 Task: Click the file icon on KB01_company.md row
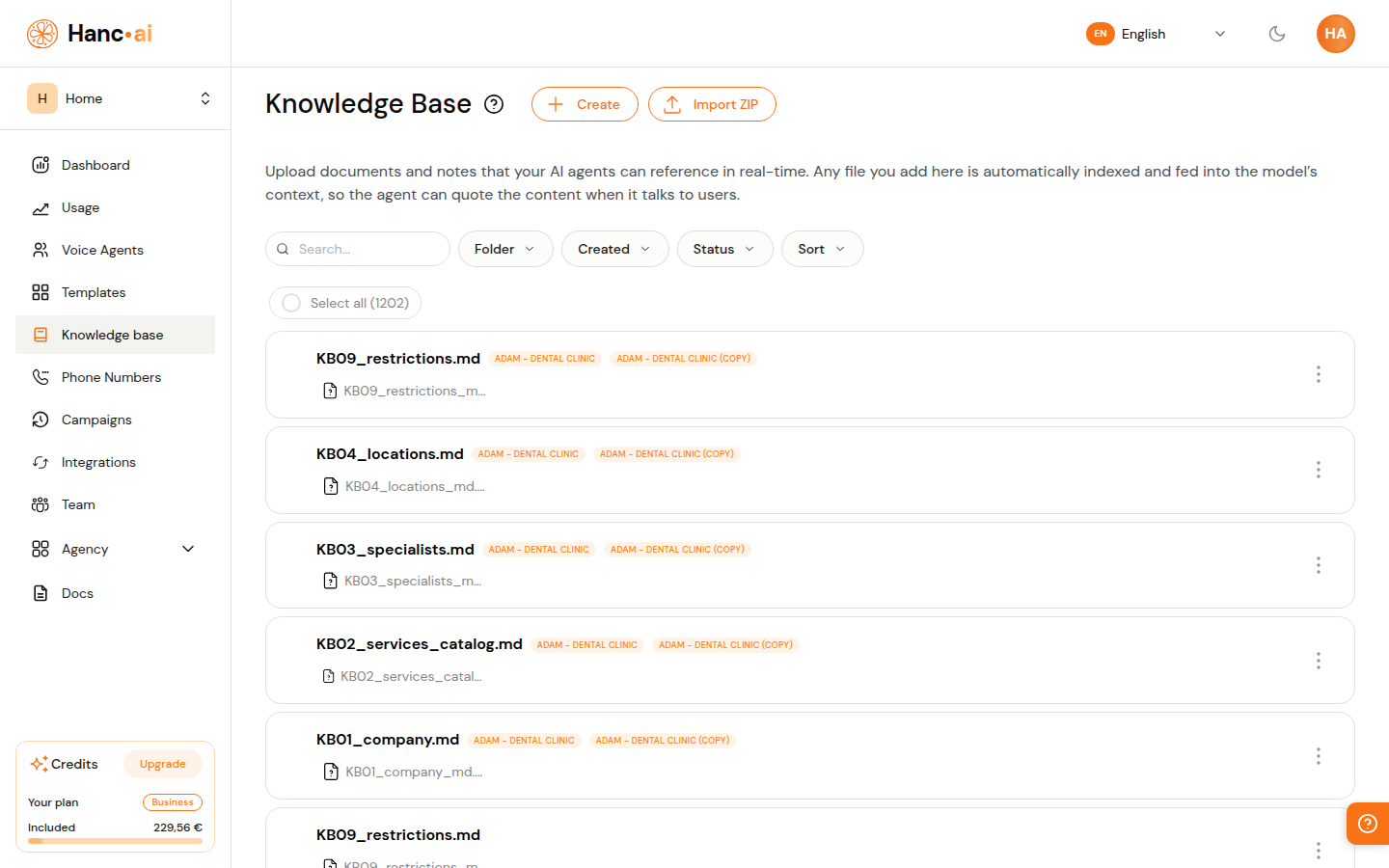331,772
